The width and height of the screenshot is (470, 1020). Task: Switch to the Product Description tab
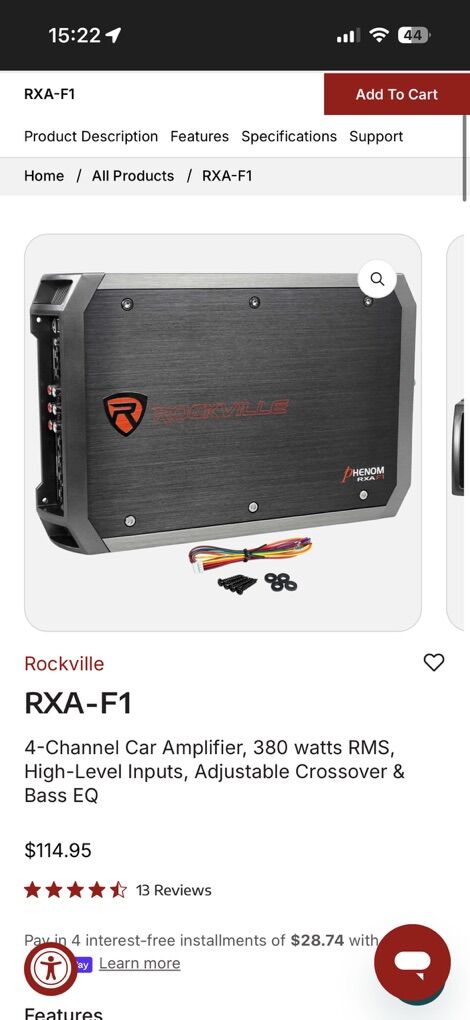(x=91, y=137)
